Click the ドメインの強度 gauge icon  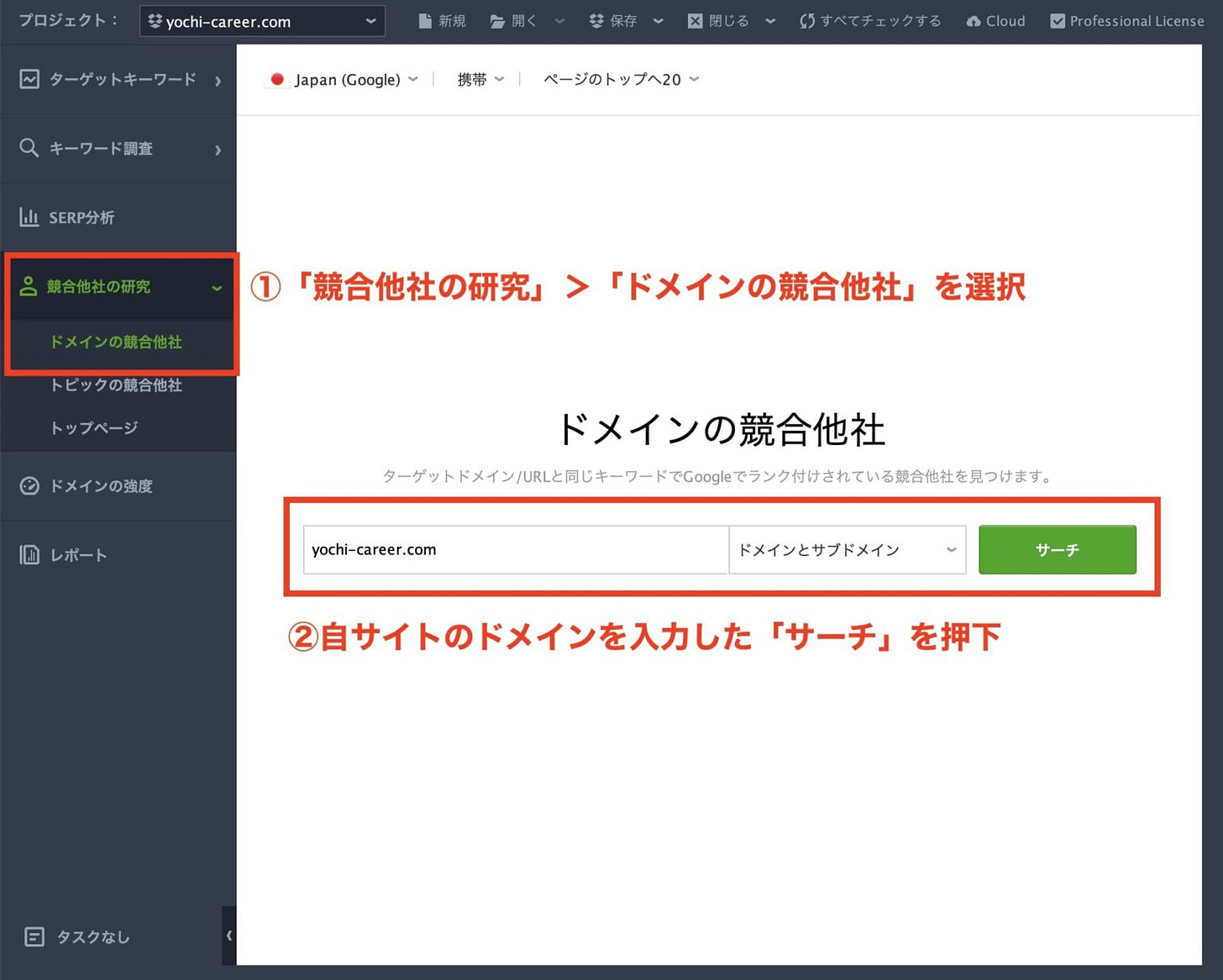coord(29,485)
